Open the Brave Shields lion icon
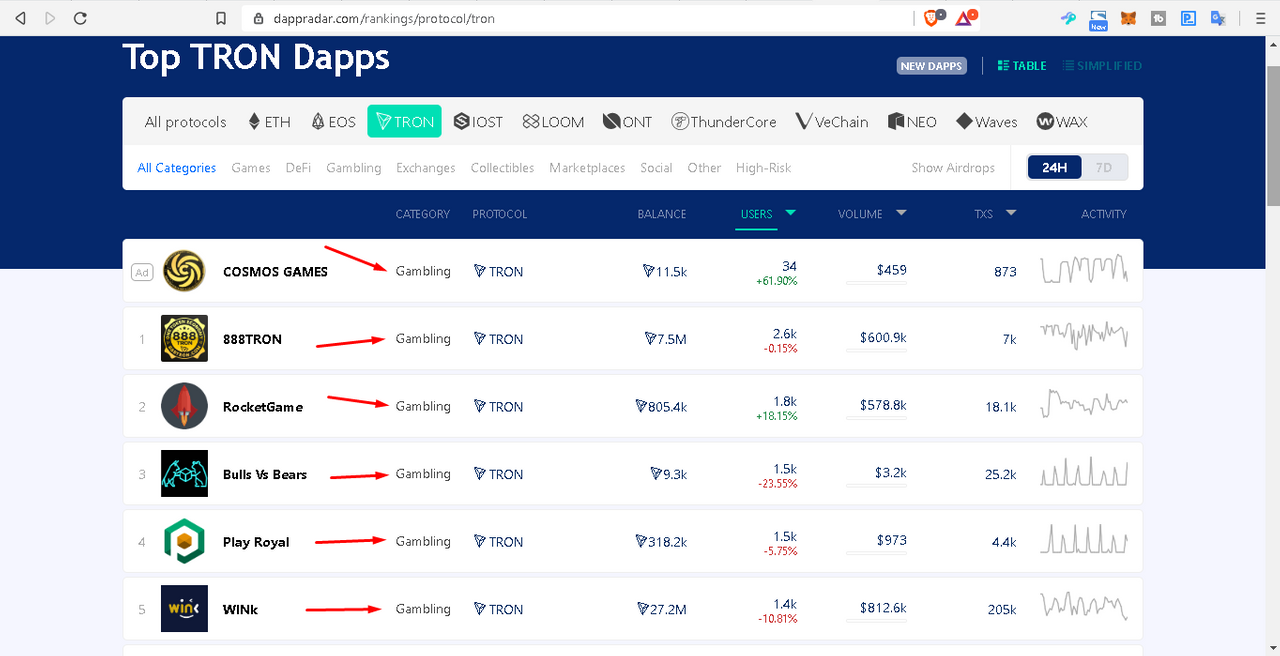 coord(931,17)
